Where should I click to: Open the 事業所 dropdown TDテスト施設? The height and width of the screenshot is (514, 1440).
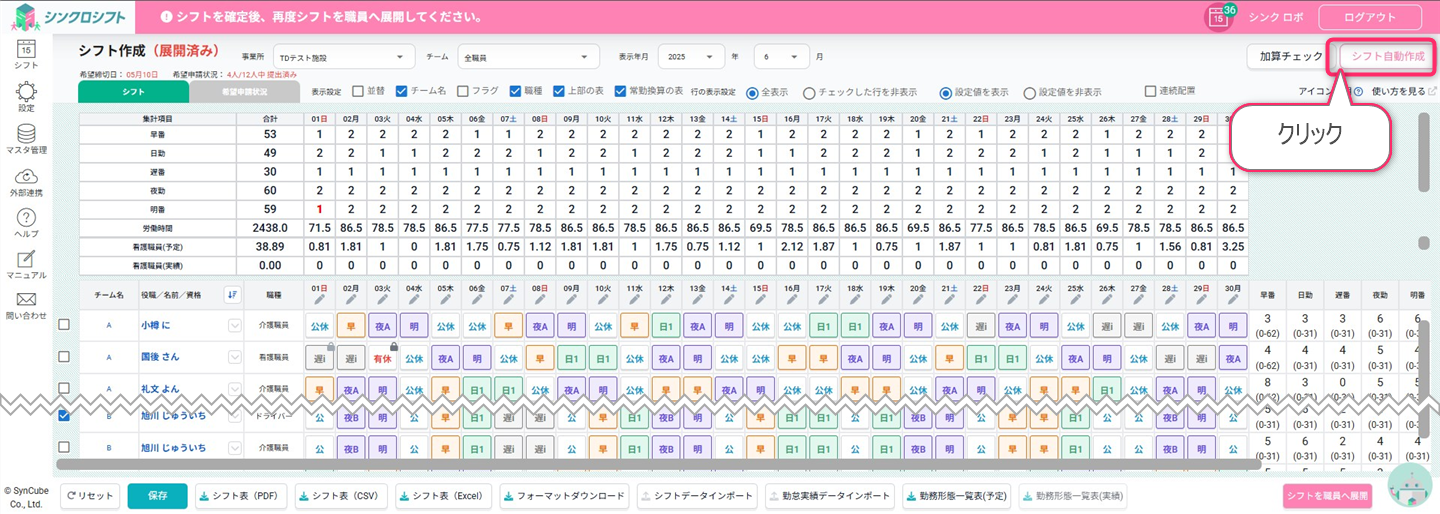click(x=345, y=57)
